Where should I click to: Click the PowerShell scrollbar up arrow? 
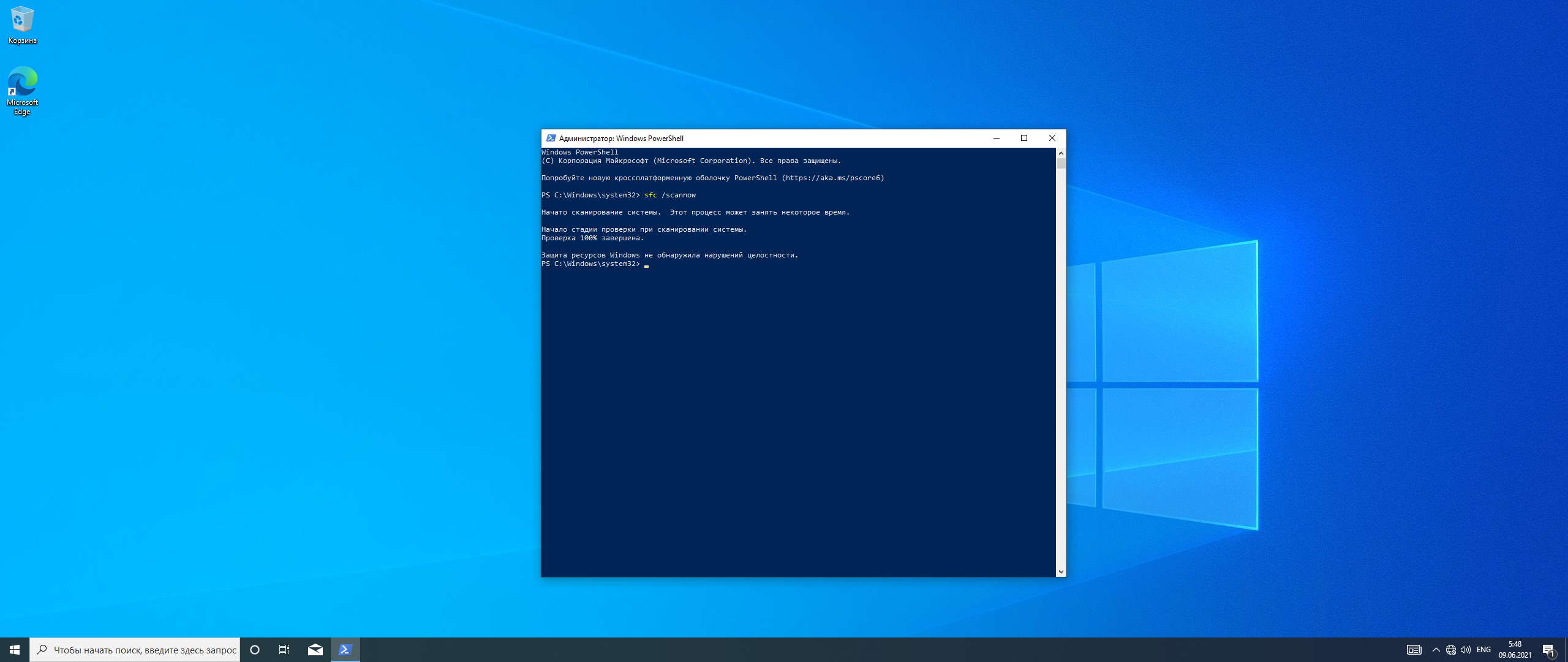click(x=1061, y=153)
